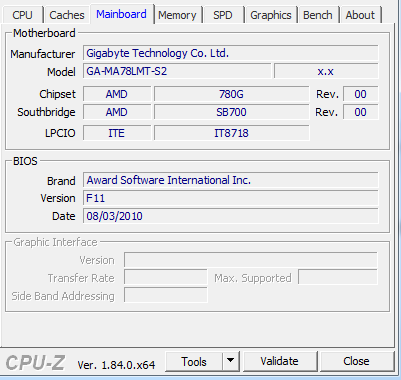Click the Graphic Interface Version field

point(251,260)
